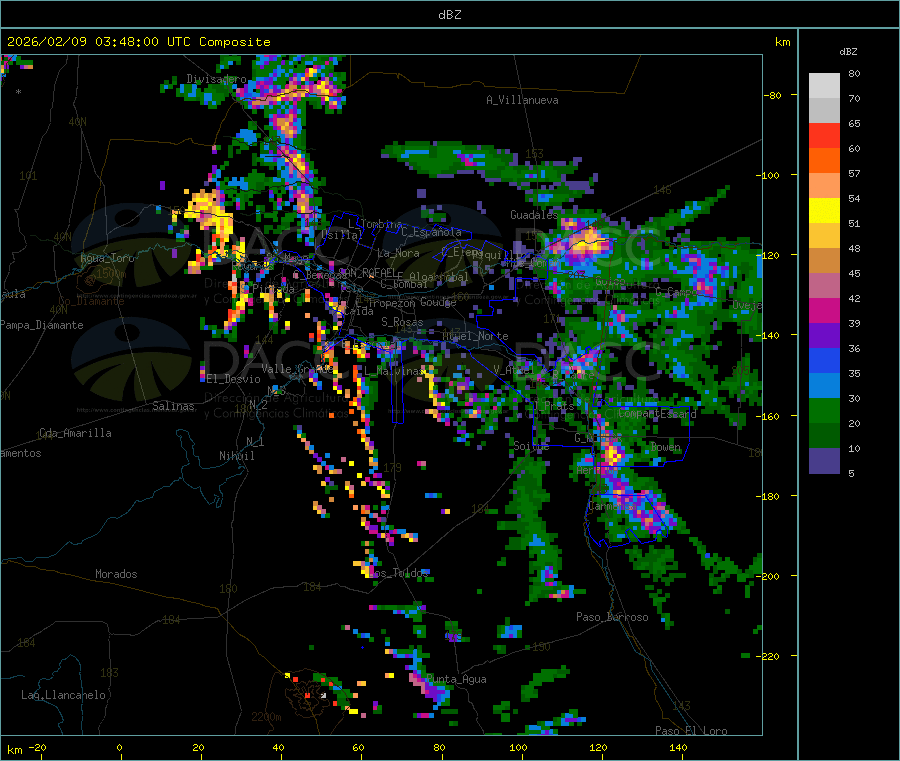Click the Nihuel_Norte map label
Viewport: 900px width, 761px height.
point(475,336)
